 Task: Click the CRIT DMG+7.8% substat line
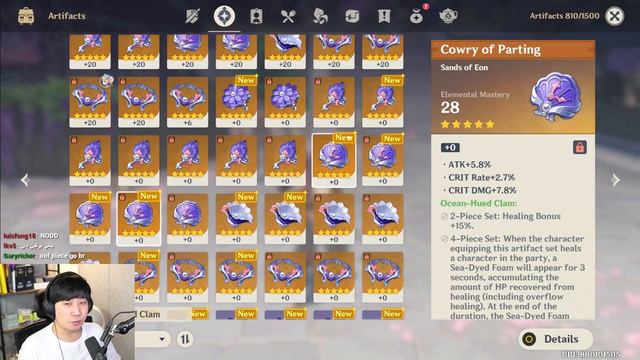(482, 190)
